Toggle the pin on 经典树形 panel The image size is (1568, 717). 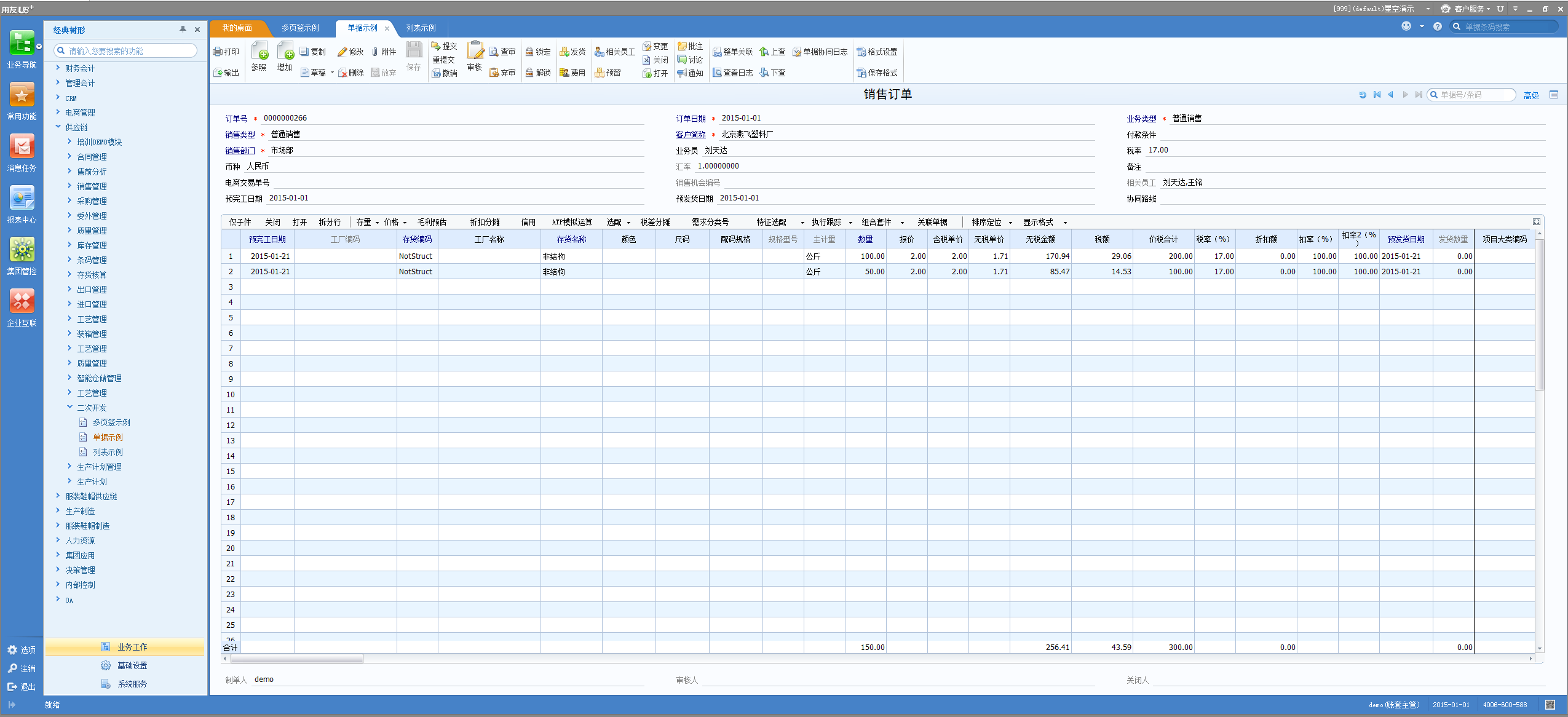182,29
